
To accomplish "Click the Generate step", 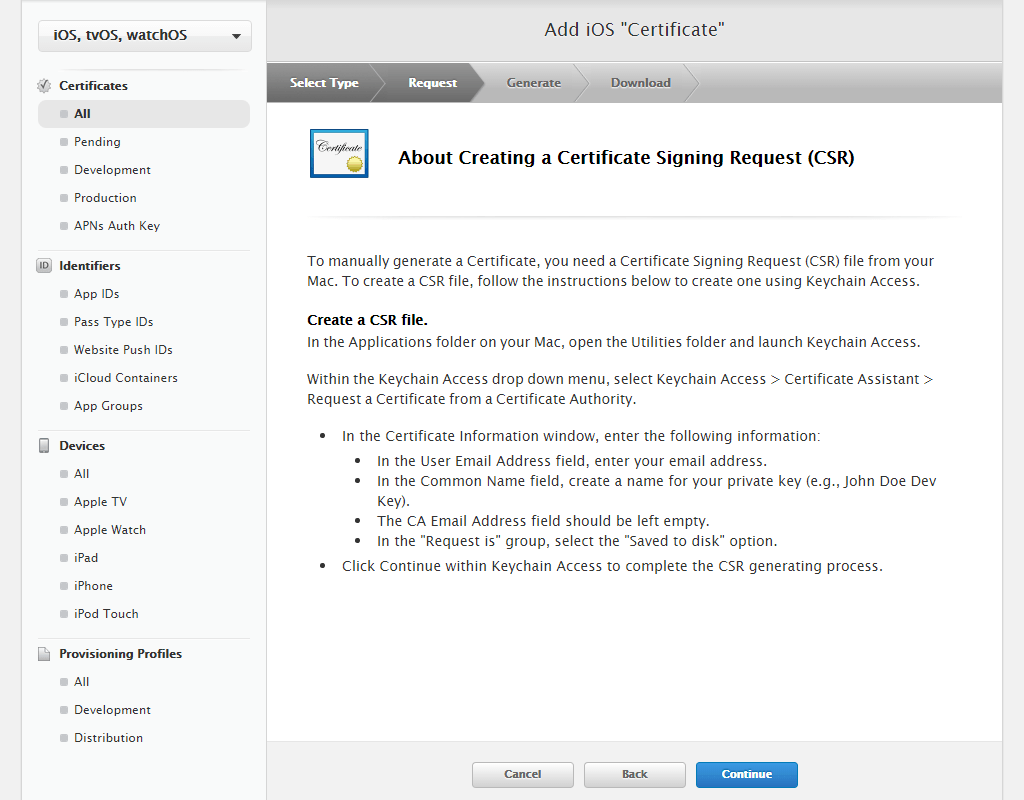I will pos(534,83).
